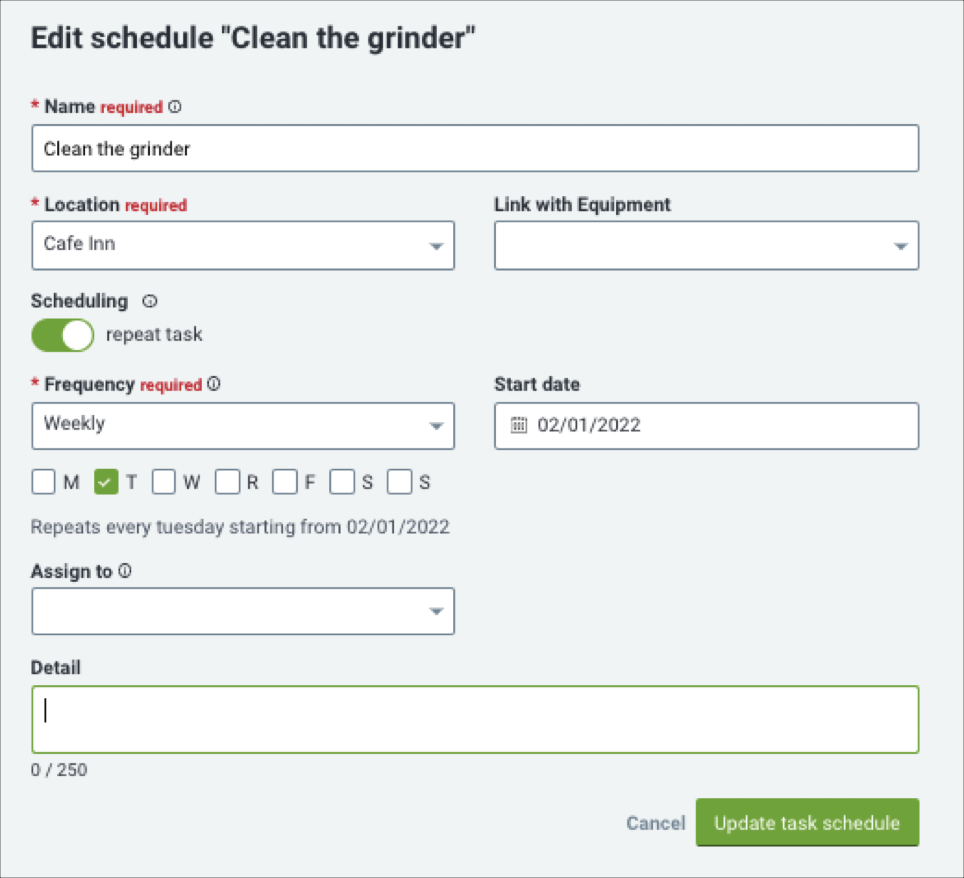Click the Frequency info icon
This screenshot has width=964, height=878.
coord(213,384)
